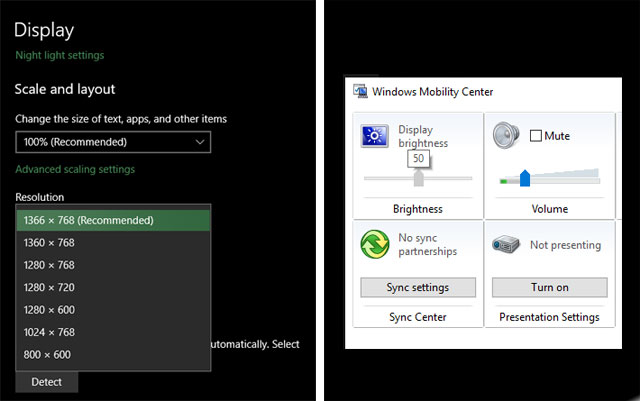Click the projector presentation icon
This screenshot has width=640, height=401.
click(x=507, y=245)
